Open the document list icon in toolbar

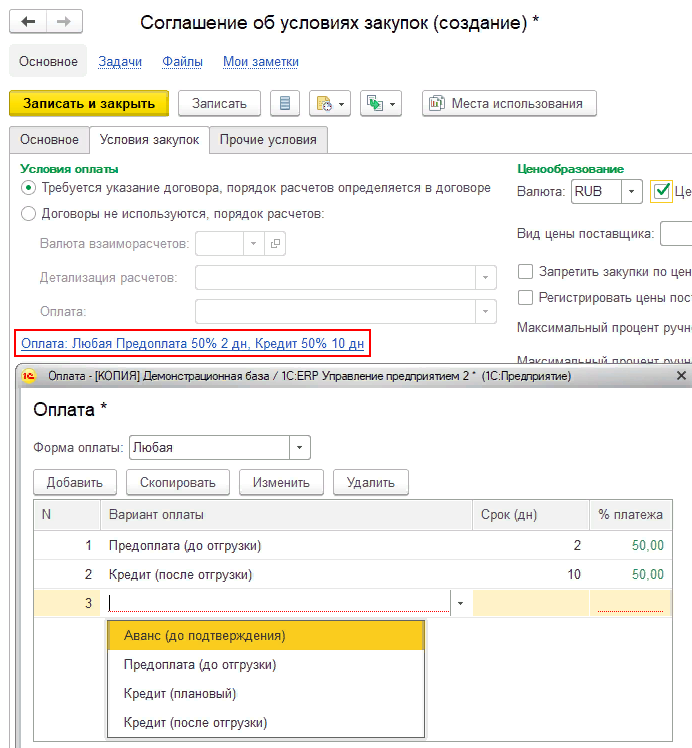coord(285,103)
